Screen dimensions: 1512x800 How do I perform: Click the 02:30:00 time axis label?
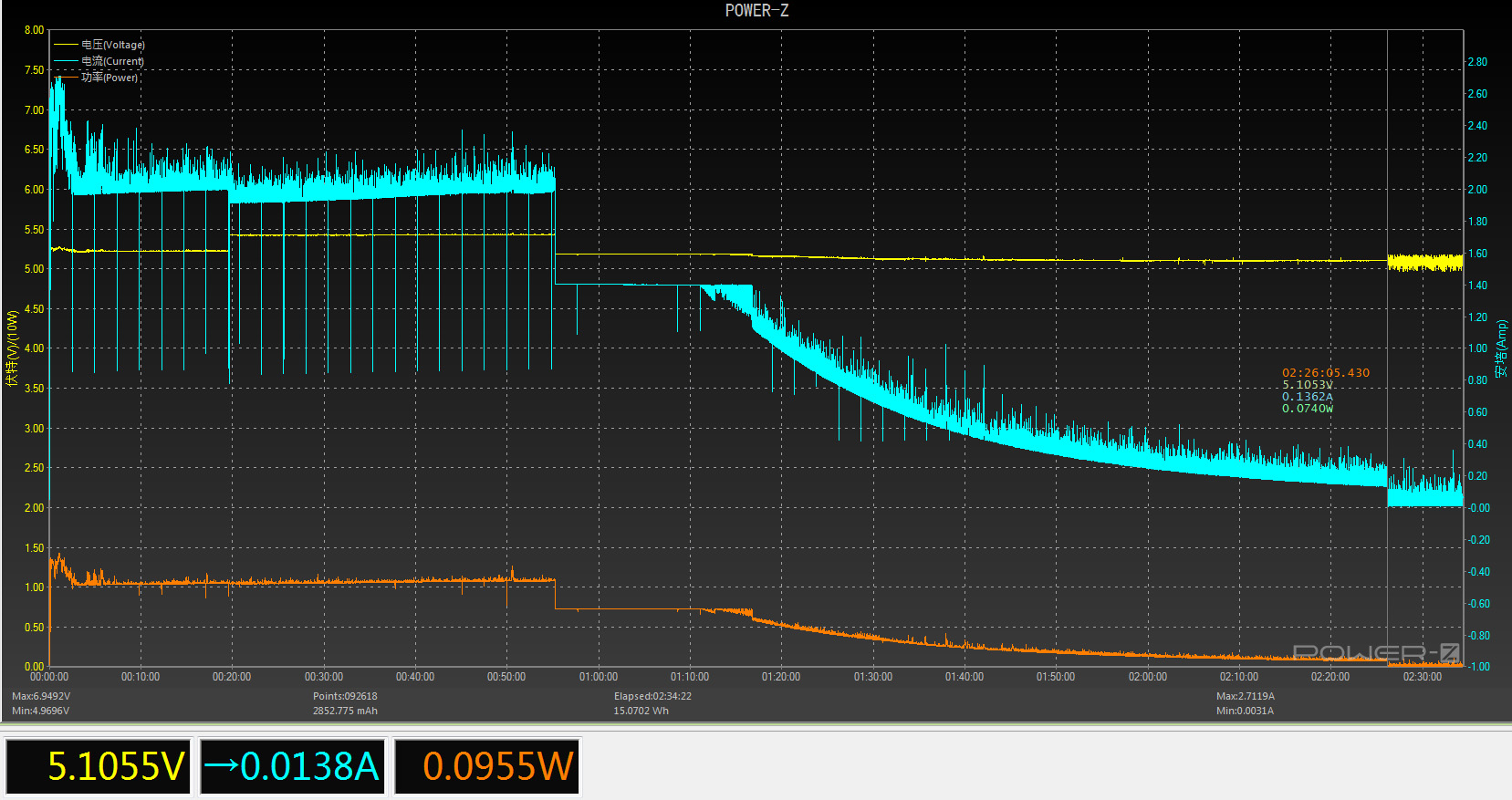click(1422, 677)
